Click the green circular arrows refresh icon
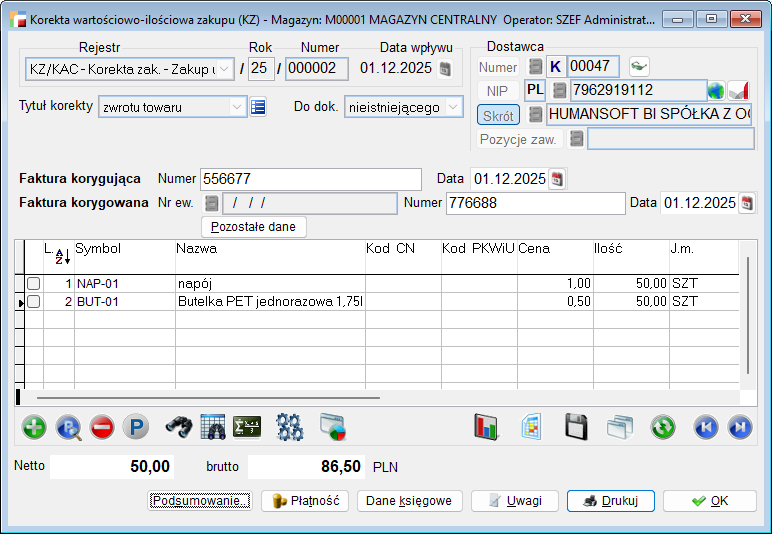This screenshot has width=772, height=534. click(x=663, y=427)
